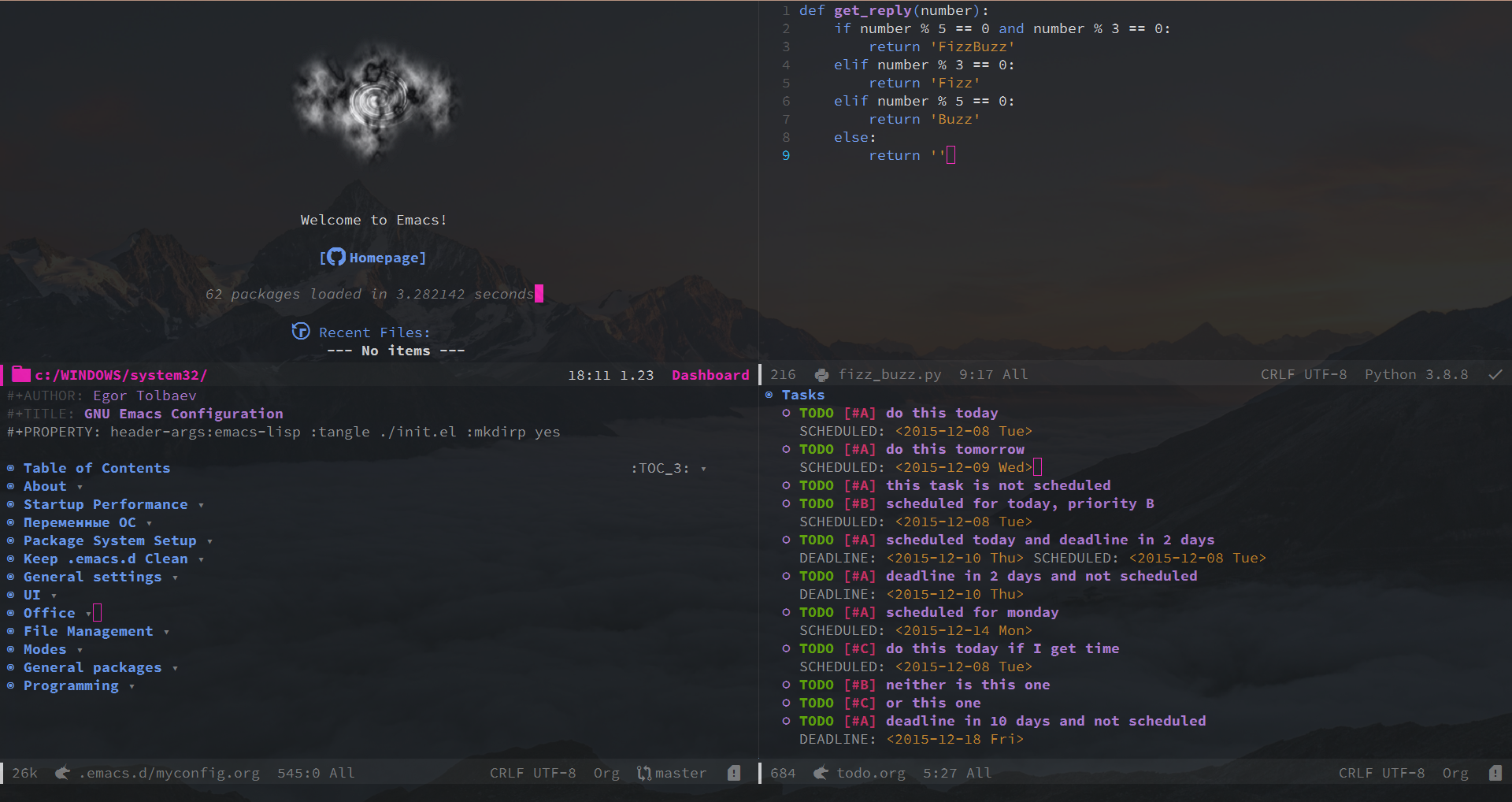Click TODO keyword of 'this task is not scheduled'
Image resolution: width=1512 pixels, height=802 pixels.
[x=816, y=485]
